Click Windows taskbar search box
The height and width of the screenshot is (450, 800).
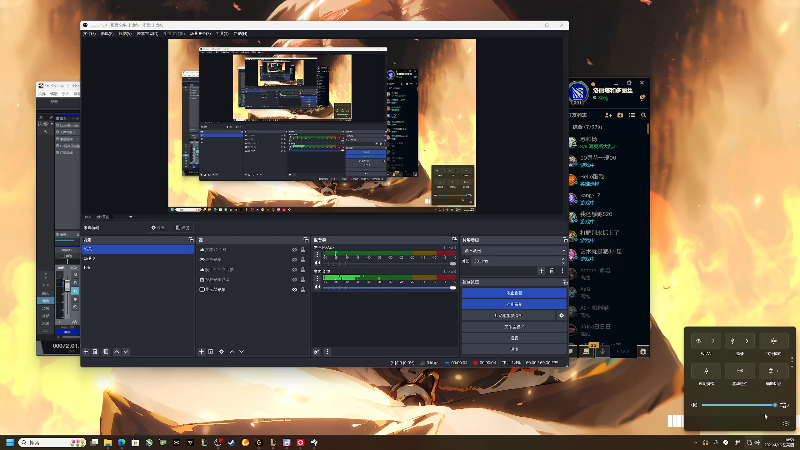coord(52,442)
